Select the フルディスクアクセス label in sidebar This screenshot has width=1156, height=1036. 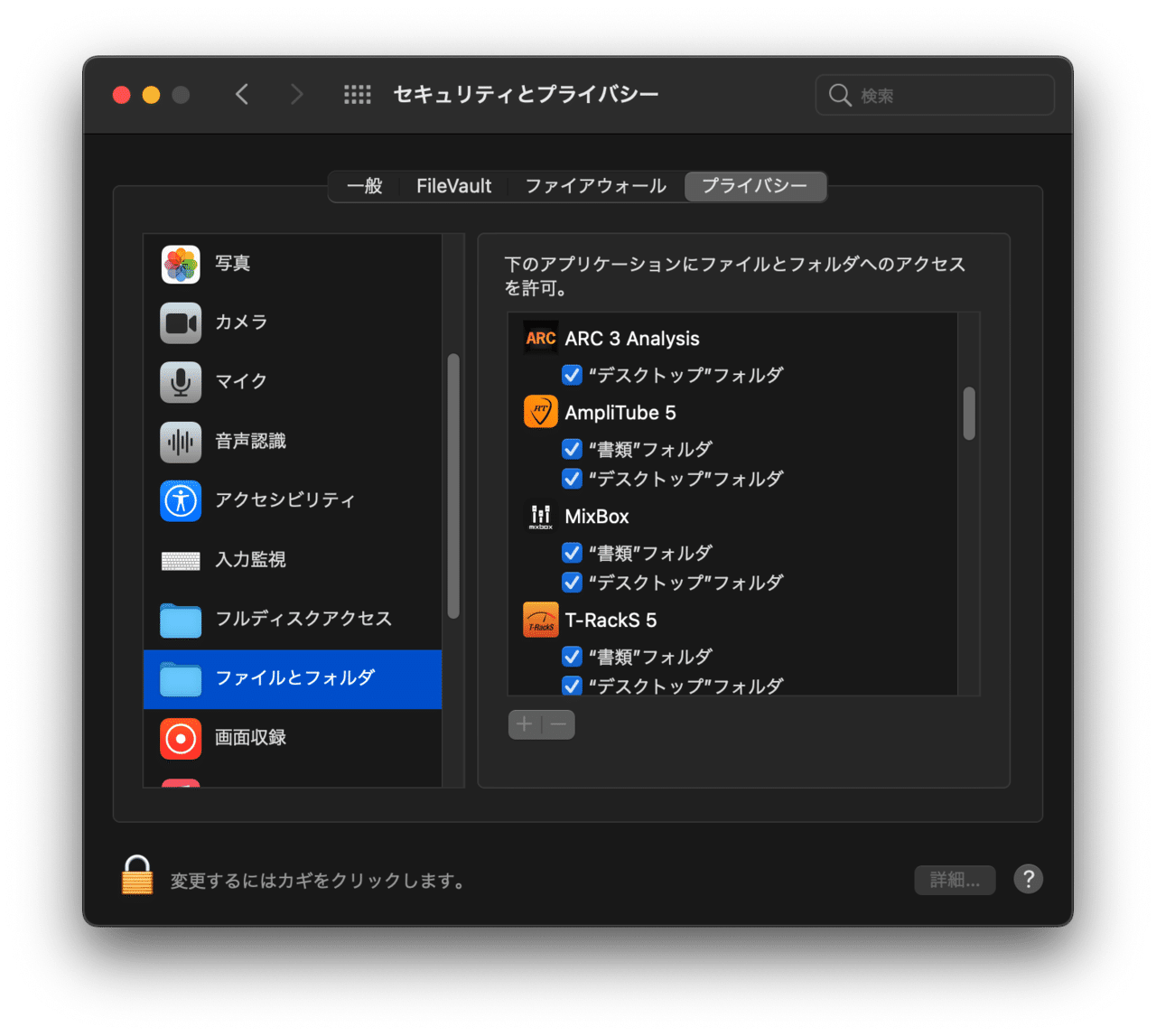point(303,619)
